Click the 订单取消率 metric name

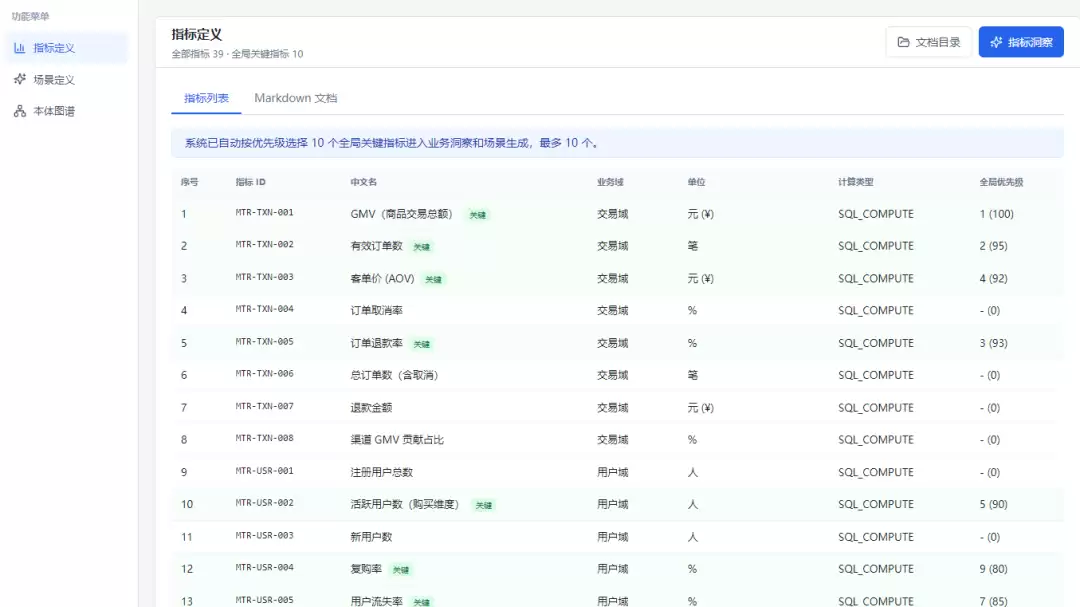376,311
